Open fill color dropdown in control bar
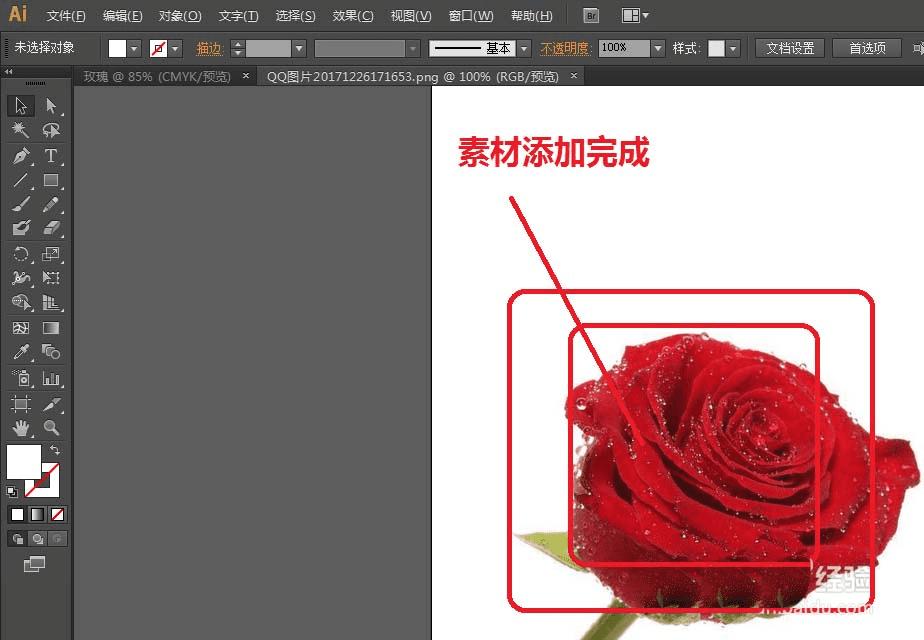This screenshot has width=924, height=640. pyautogui.click(x=134, y=48)
